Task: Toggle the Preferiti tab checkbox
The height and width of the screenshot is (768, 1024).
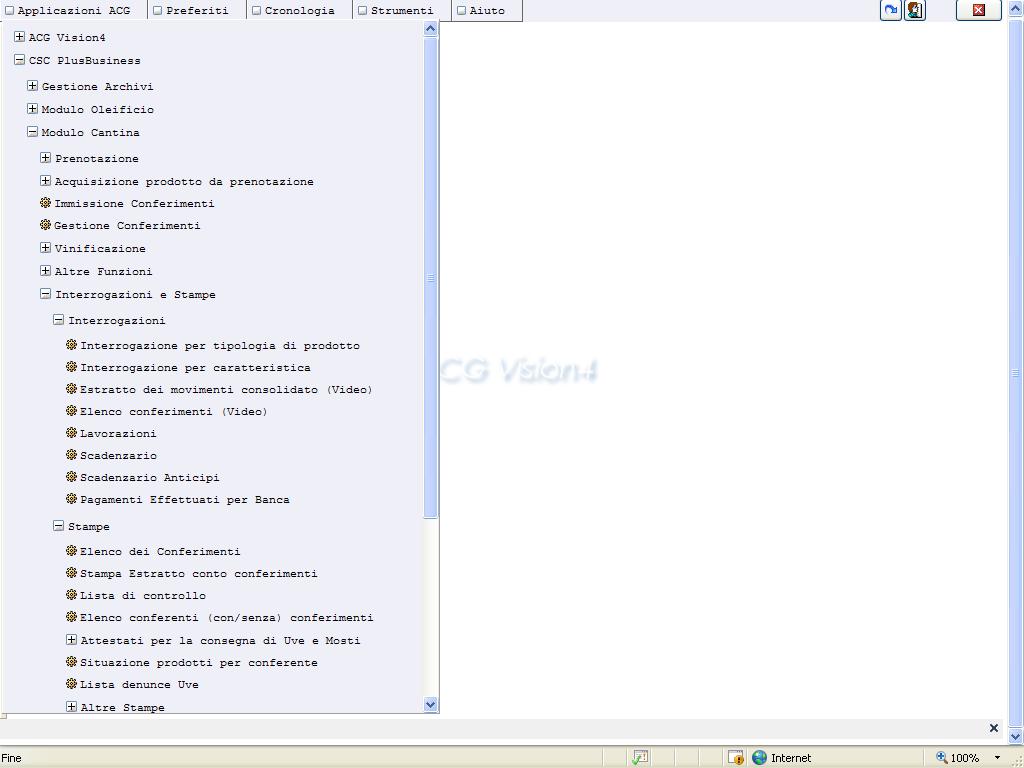Action: pos(157,11)
